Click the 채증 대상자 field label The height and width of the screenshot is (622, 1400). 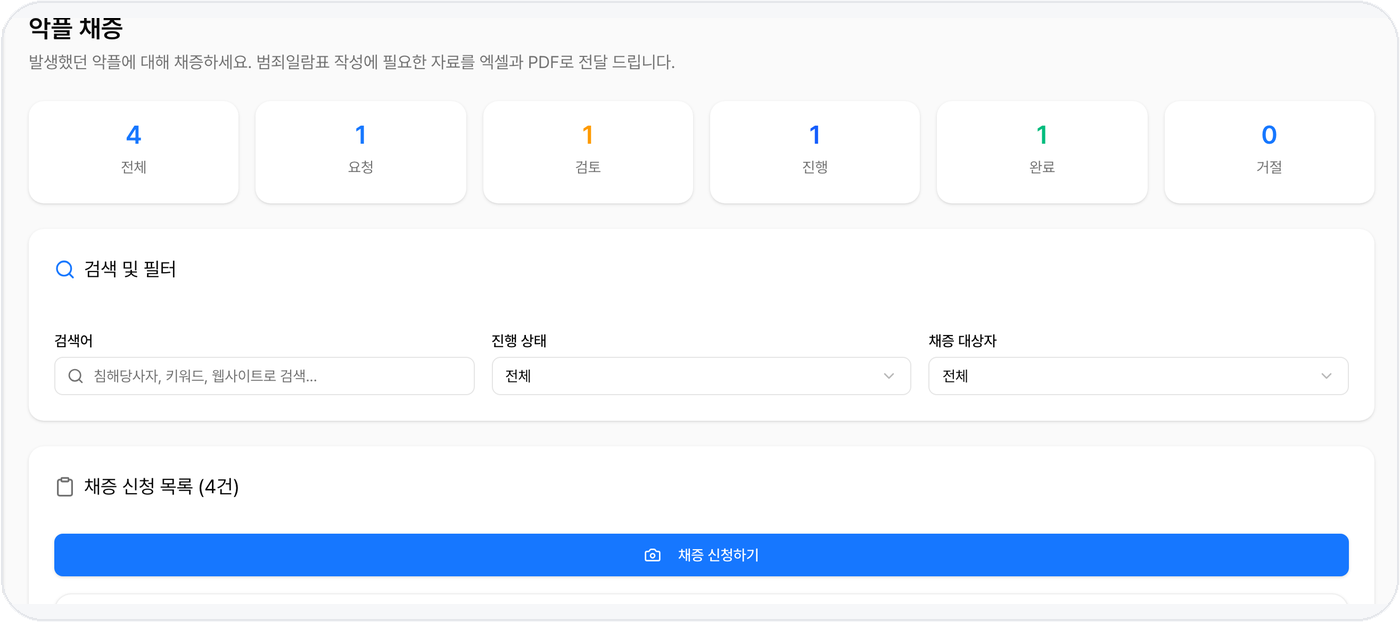click(962, 341)
